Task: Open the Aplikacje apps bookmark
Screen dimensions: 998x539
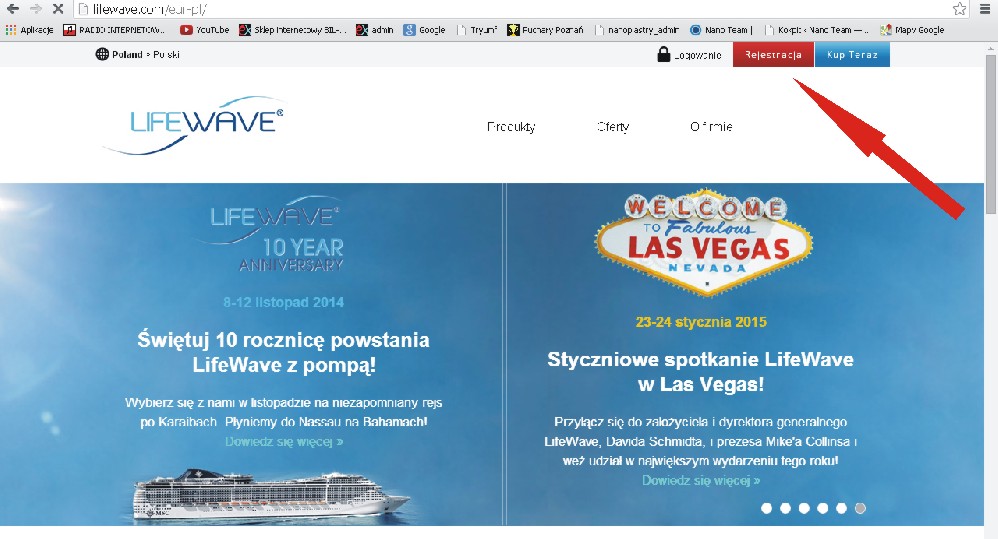Action: [29, 30]
